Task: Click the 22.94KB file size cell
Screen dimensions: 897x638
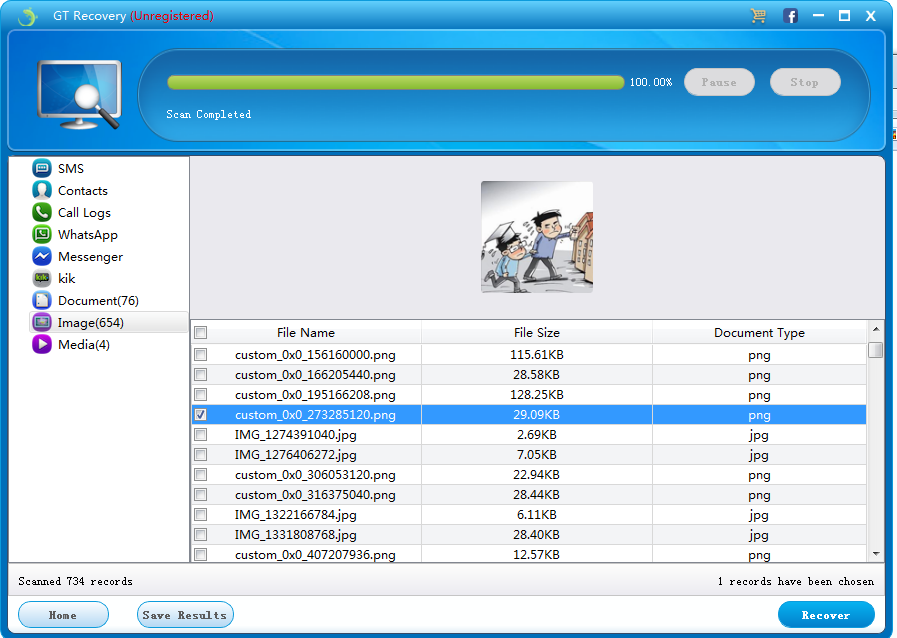Action: coord(537,475)
